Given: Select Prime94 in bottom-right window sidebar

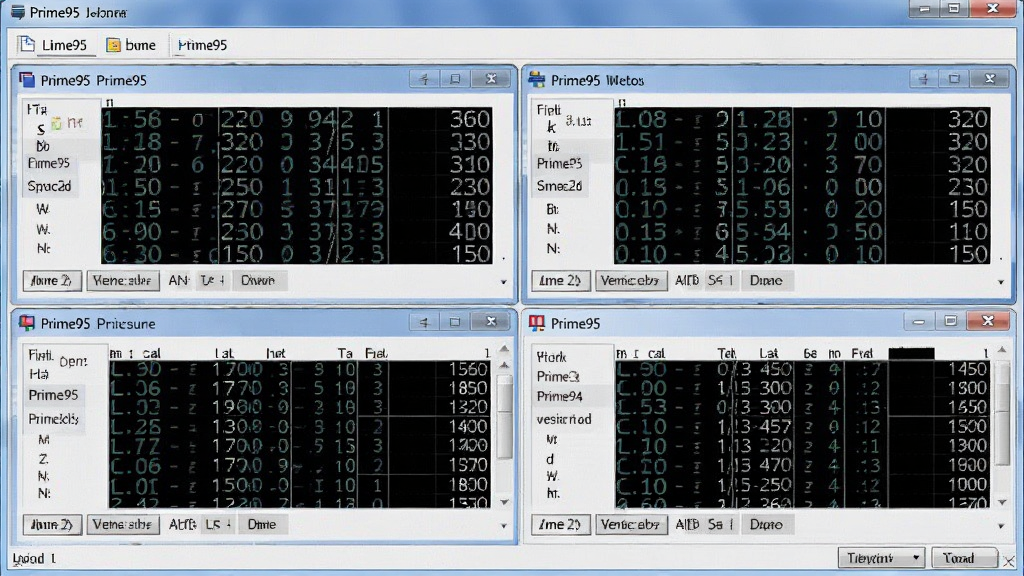Looking at the screenshot, I should 560,396.
